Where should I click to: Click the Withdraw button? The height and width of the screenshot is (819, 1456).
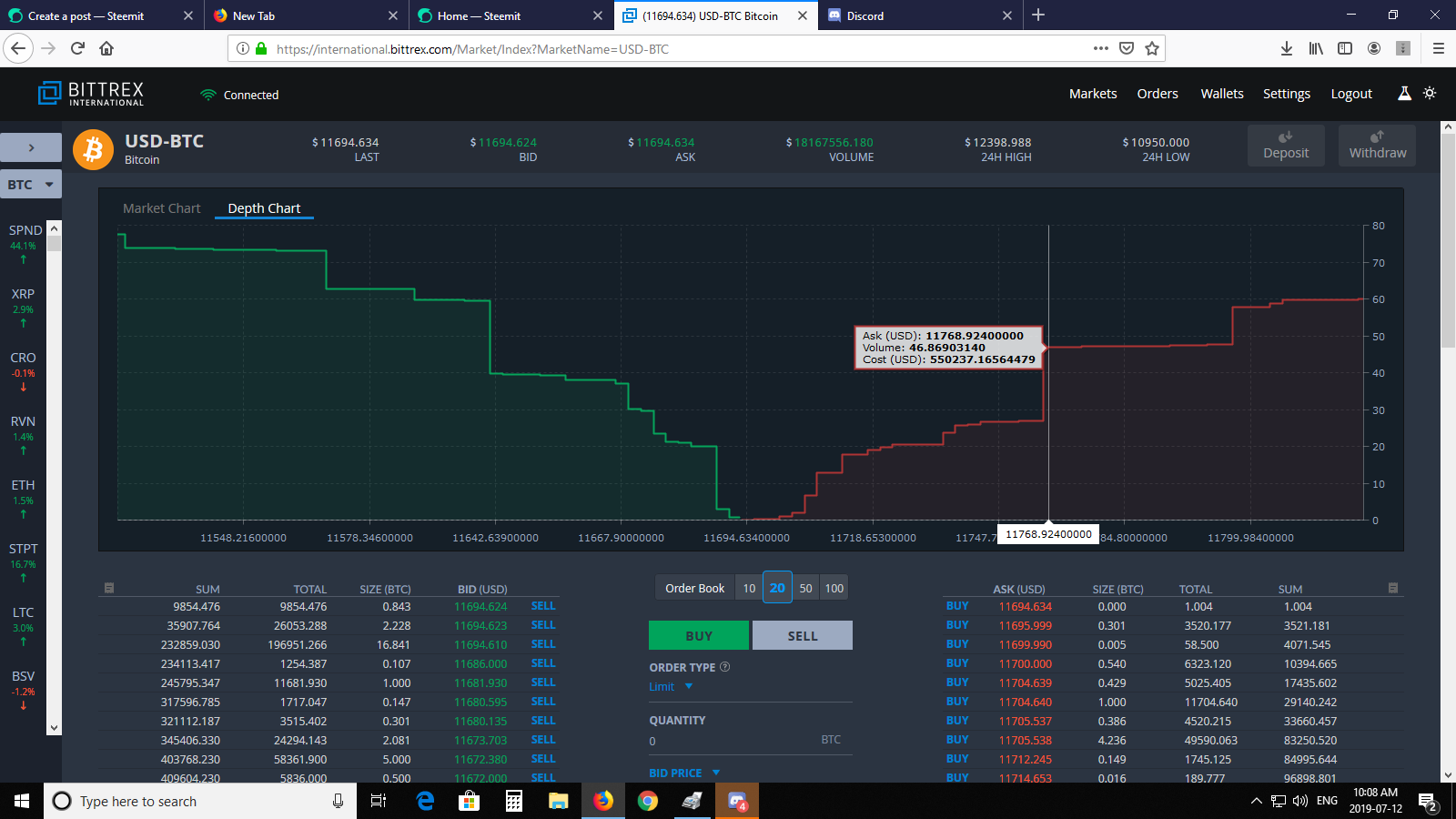[1378, 146]
